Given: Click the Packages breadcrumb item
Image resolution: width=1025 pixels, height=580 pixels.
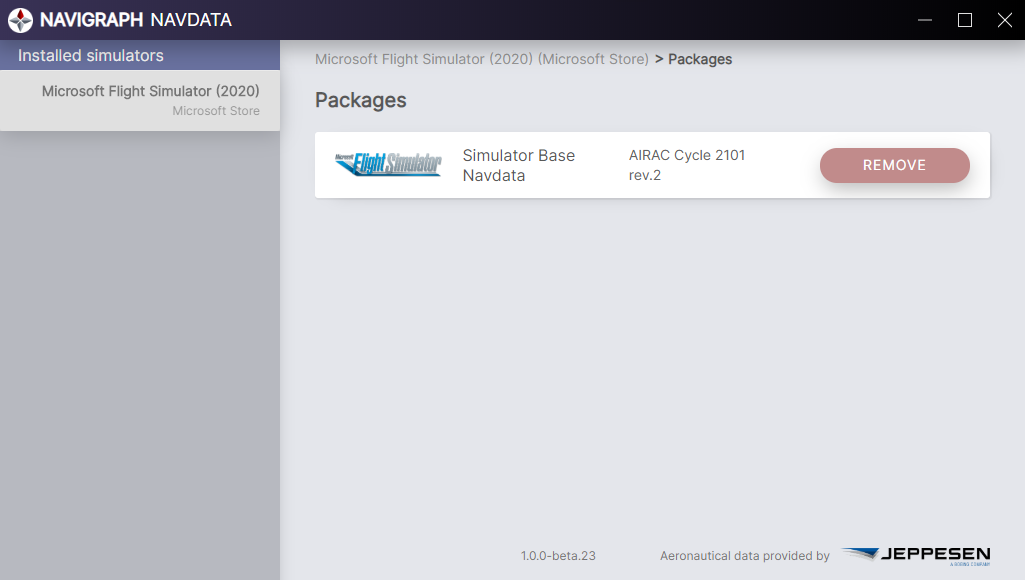Looking at the screenshot, I should tap(700, 59).
